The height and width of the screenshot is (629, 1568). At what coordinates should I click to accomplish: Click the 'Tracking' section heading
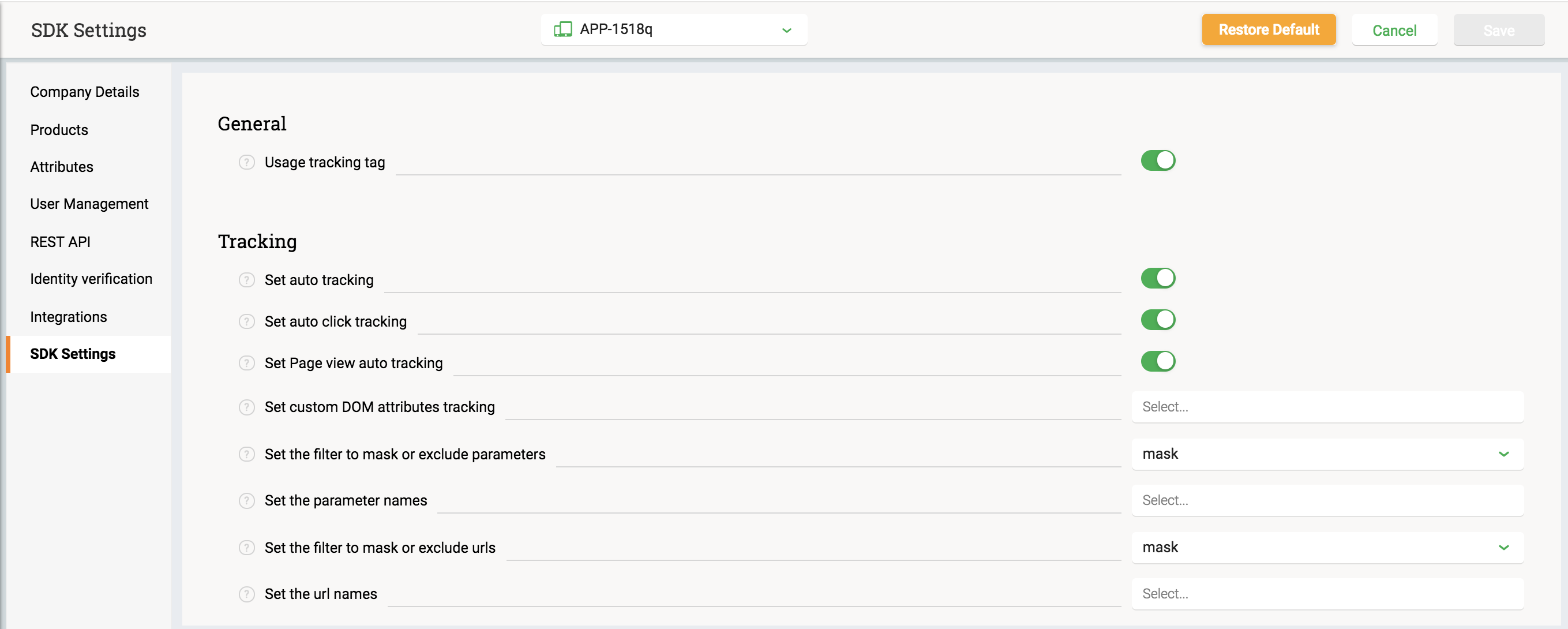[x=257, y=242]
